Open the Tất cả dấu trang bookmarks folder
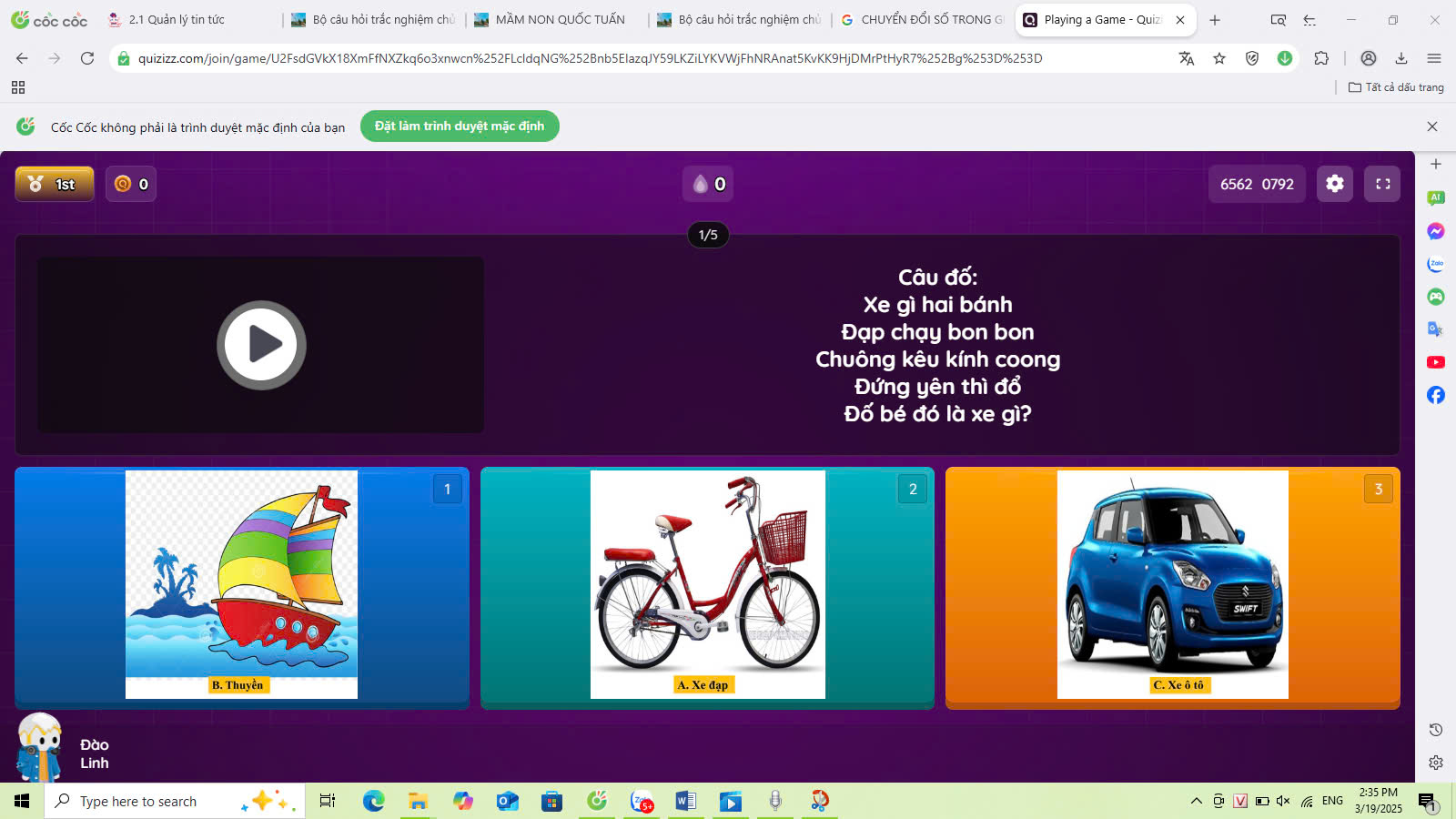1456x819 pixels. click(1396, 87)
